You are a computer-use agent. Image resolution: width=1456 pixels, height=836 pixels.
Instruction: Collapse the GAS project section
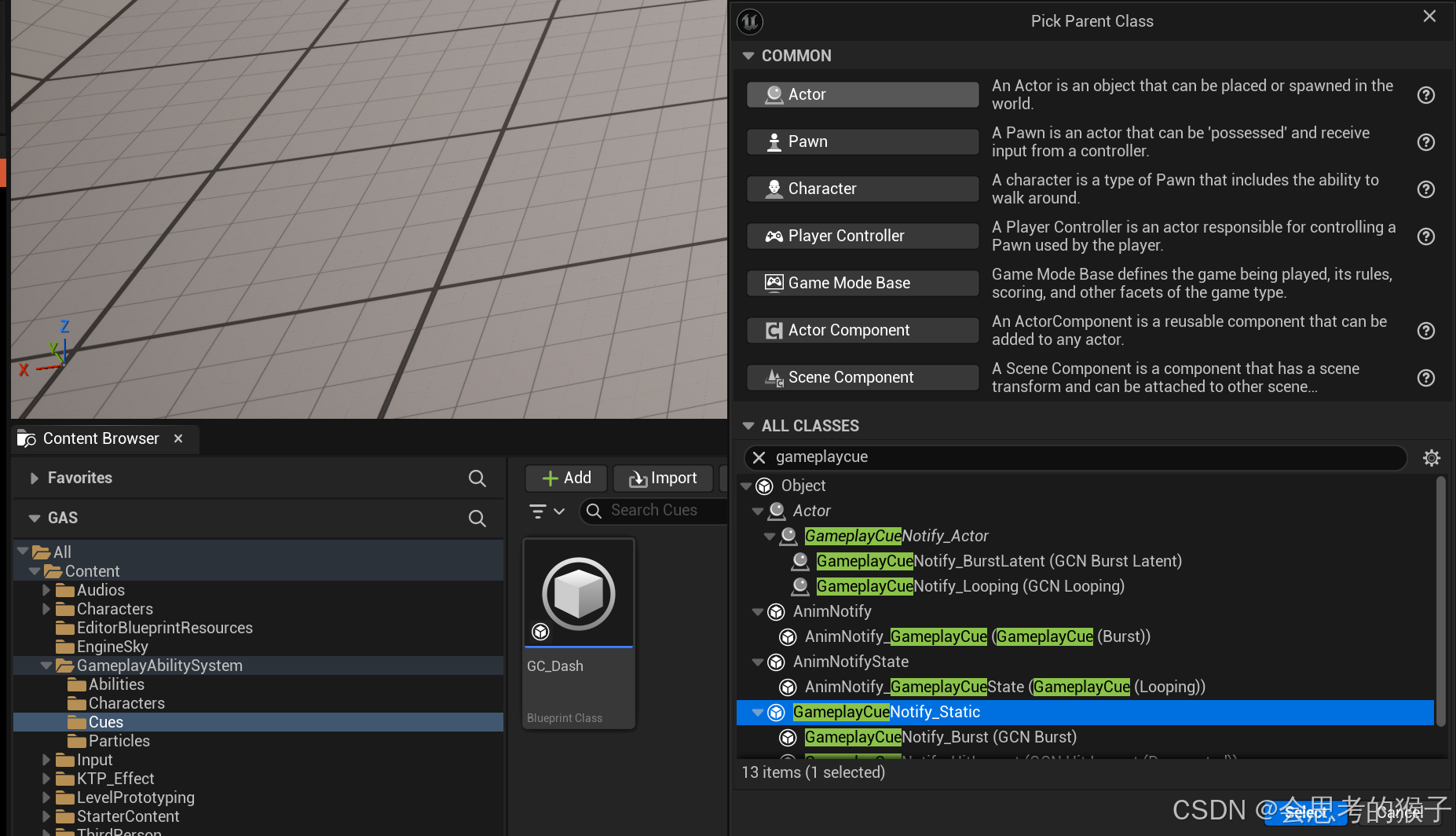point(34,518)
